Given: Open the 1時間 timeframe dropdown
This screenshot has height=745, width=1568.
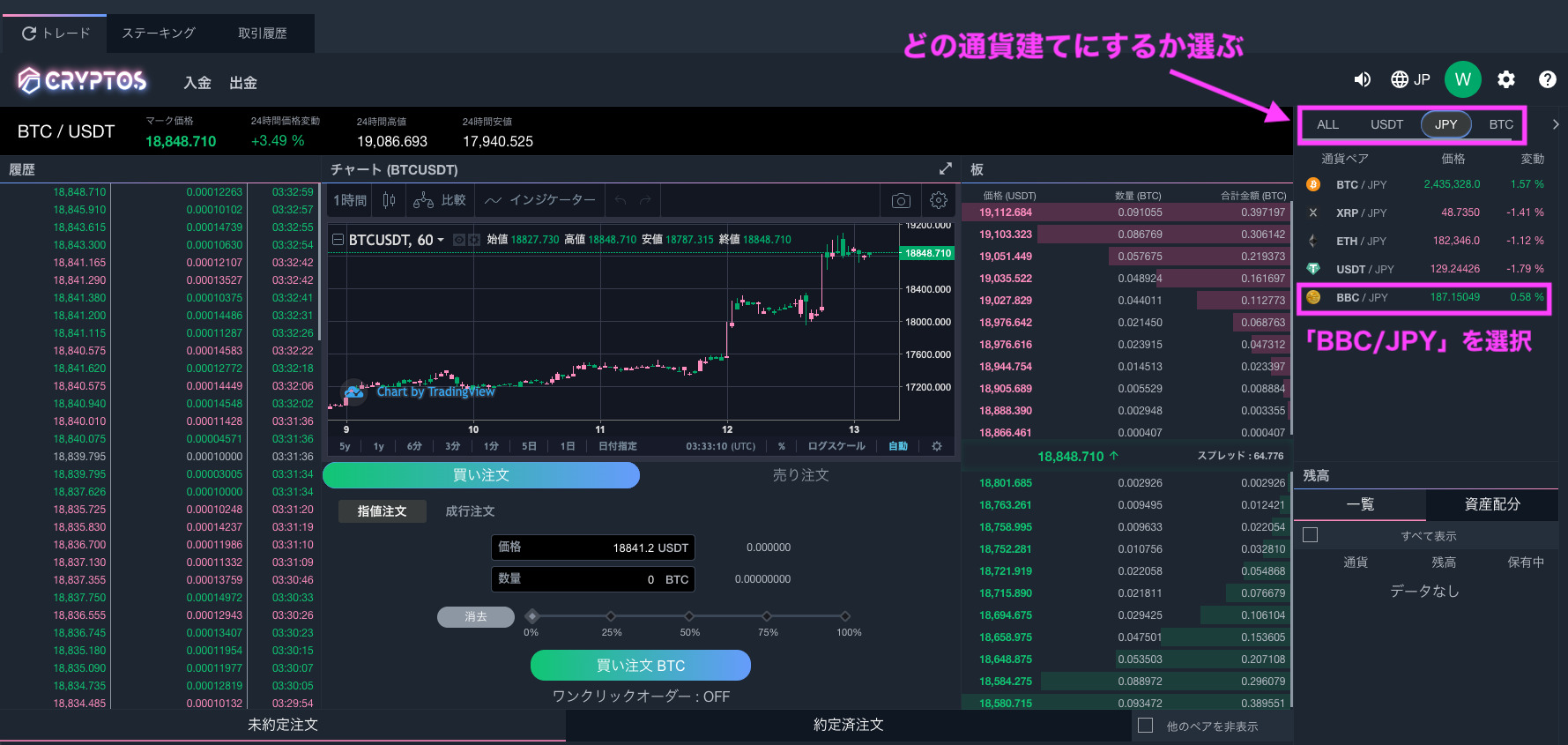Looking at the screenshot, I should [350, 201].
